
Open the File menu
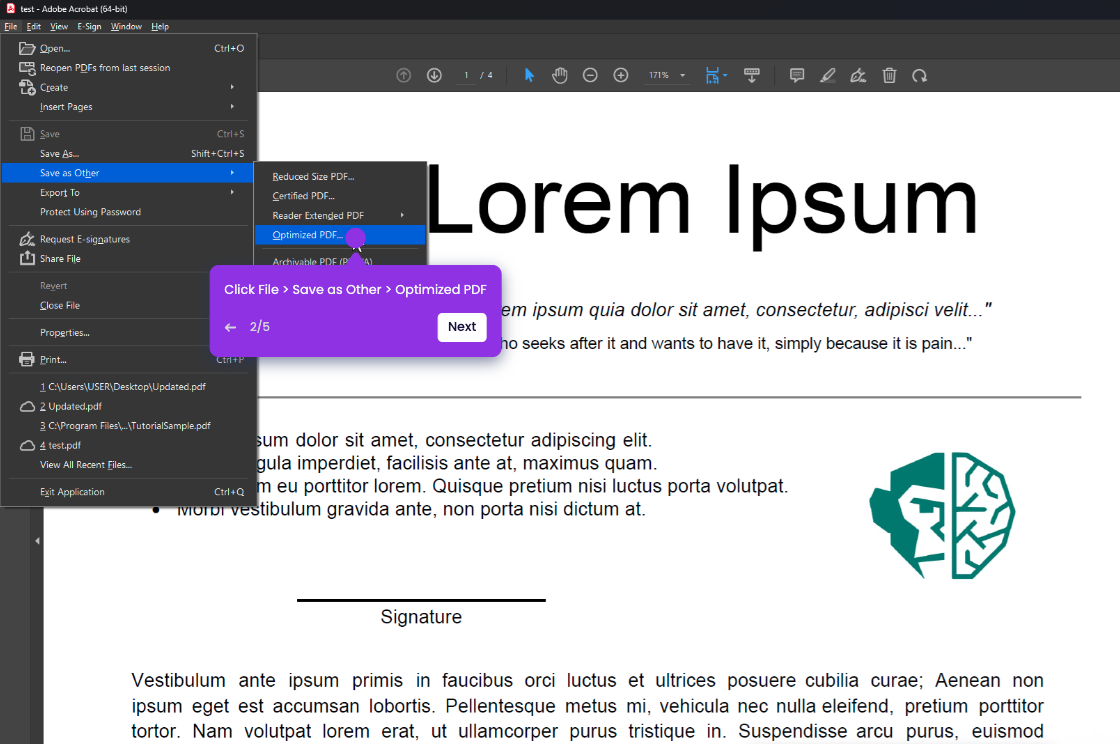11,26
